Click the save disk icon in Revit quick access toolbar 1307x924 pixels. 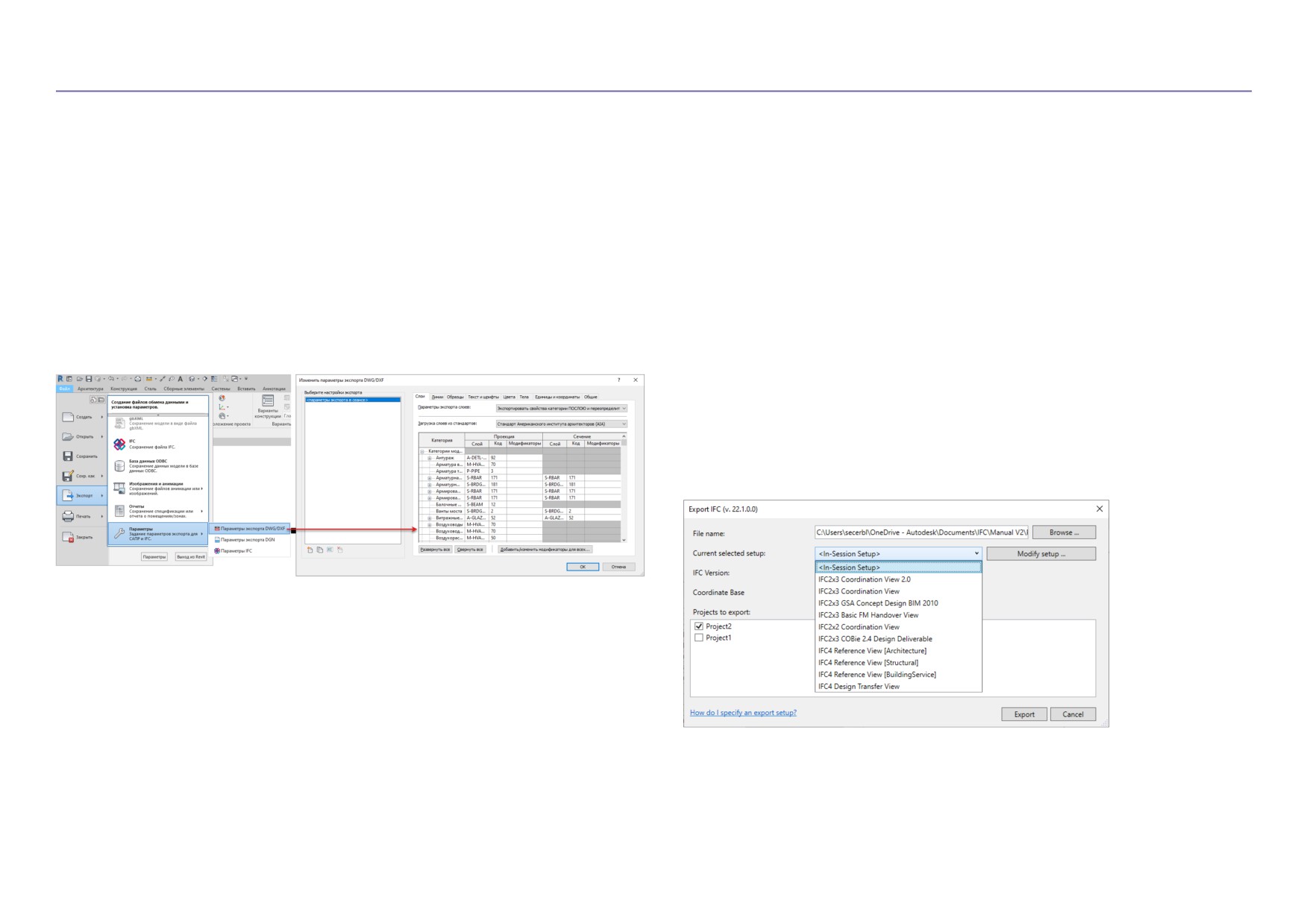pyautogui.click(x=89, y=379)
